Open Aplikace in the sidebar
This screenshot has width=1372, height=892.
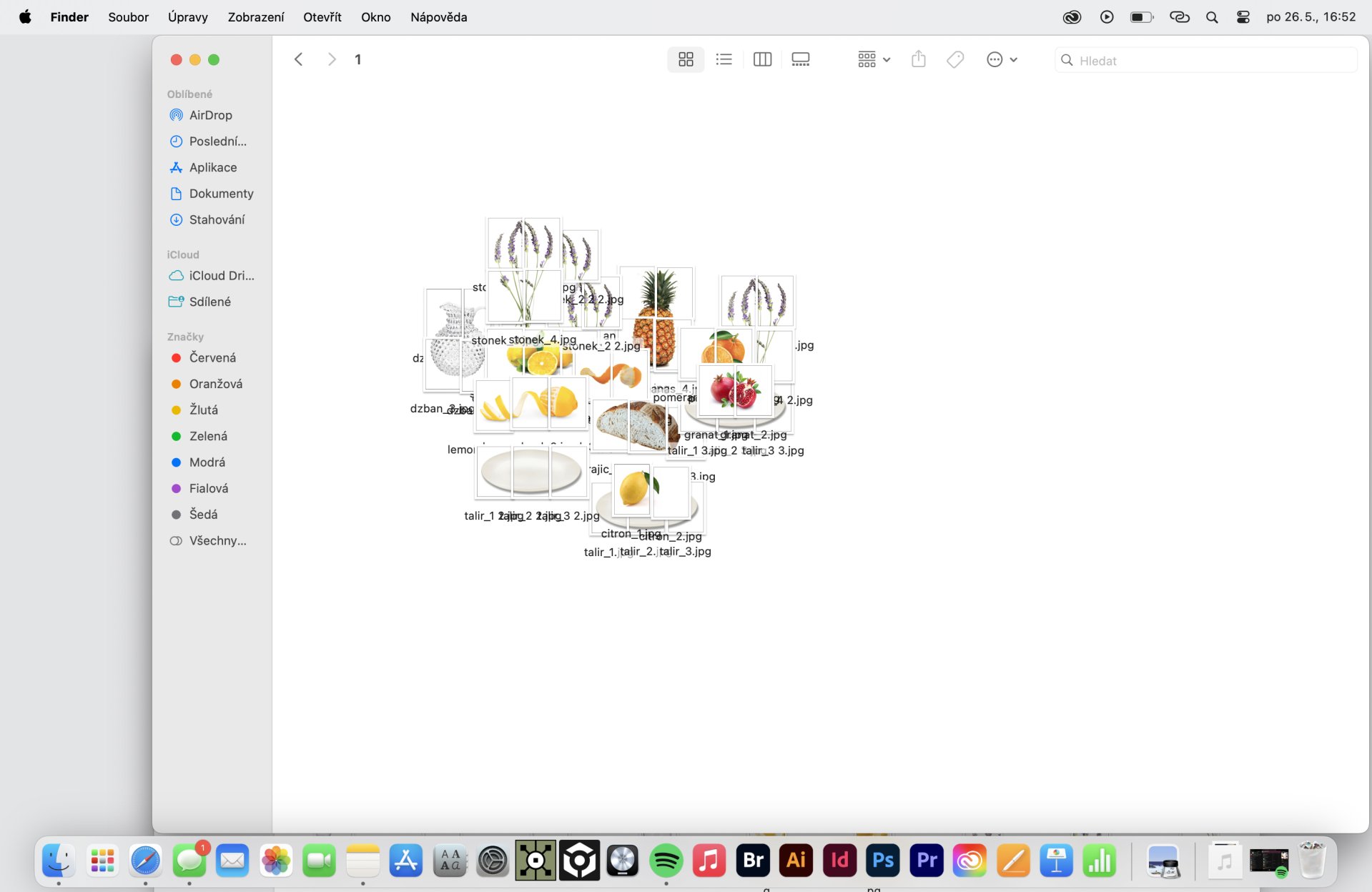(212, 167)
